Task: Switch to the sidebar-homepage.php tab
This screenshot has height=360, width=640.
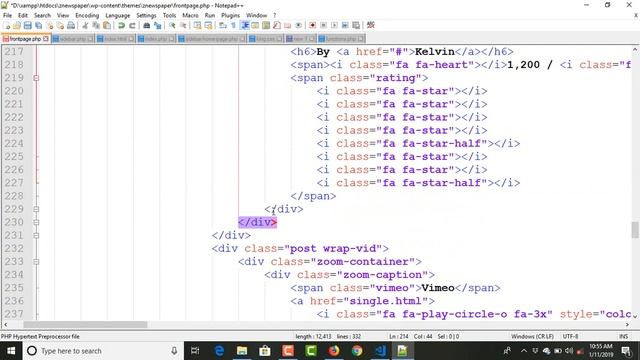Action: pyautogui.click(x=211, y=39)
